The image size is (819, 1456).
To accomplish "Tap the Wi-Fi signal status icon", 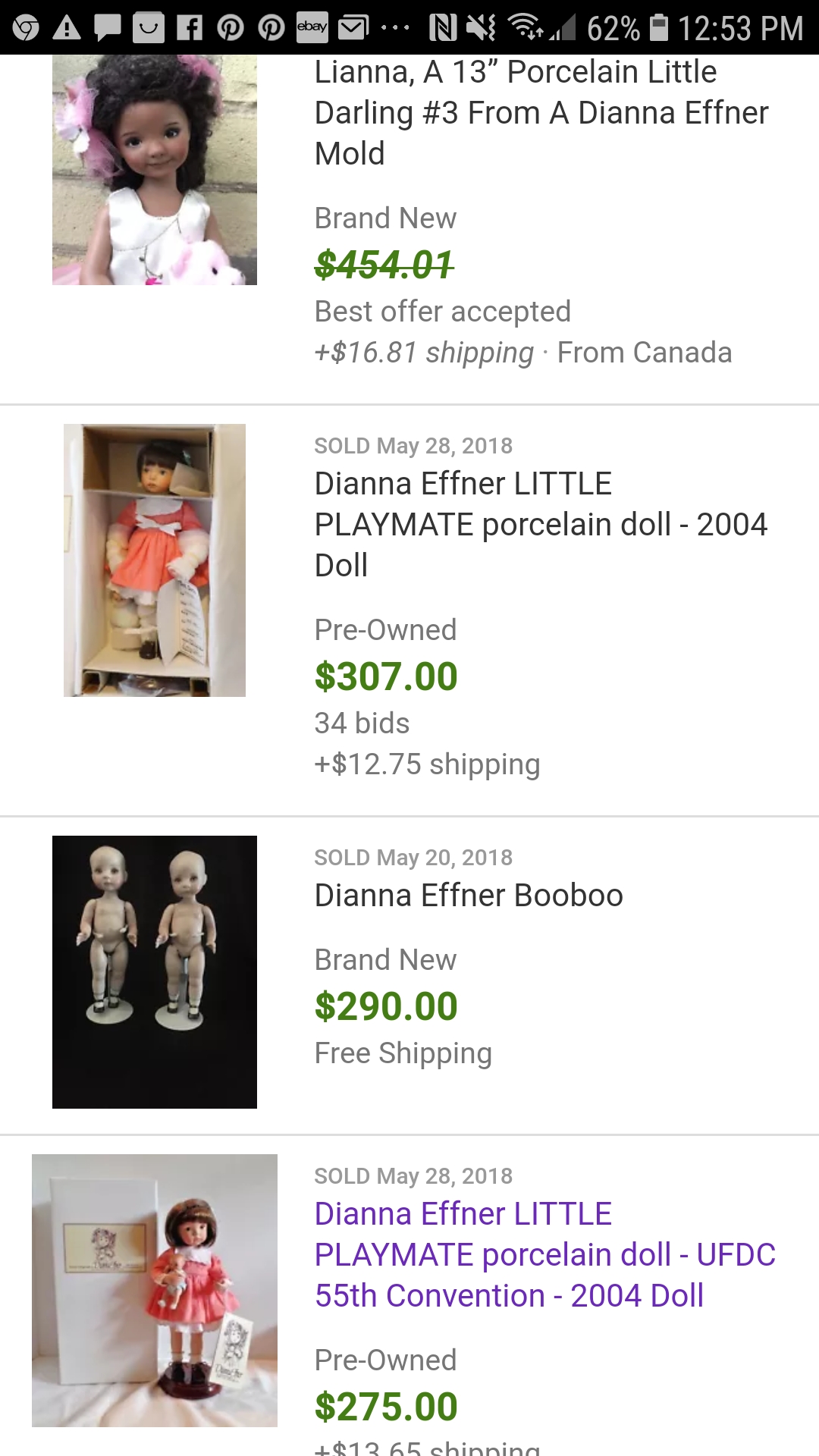I will [x=525, y=28].
